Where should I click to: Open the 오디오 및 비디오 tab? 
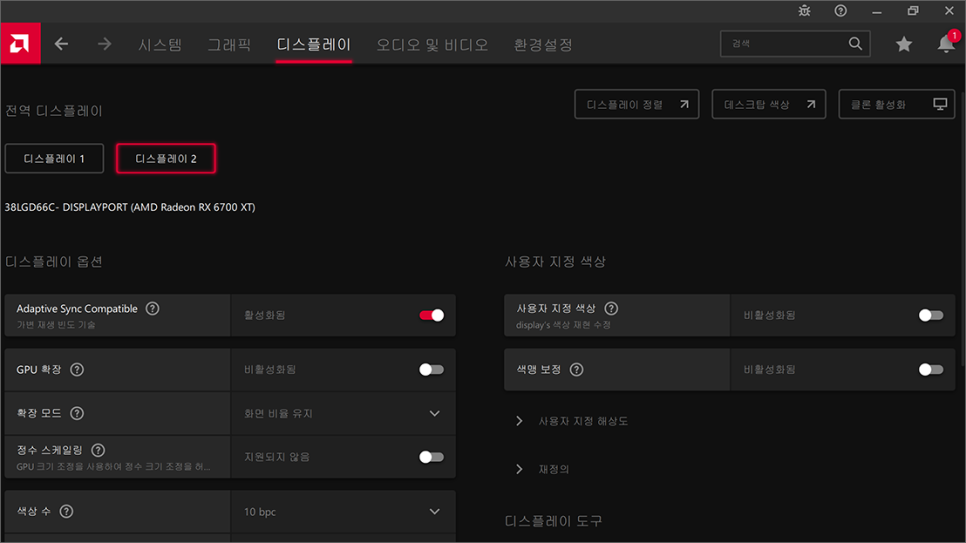click(432, 45)
